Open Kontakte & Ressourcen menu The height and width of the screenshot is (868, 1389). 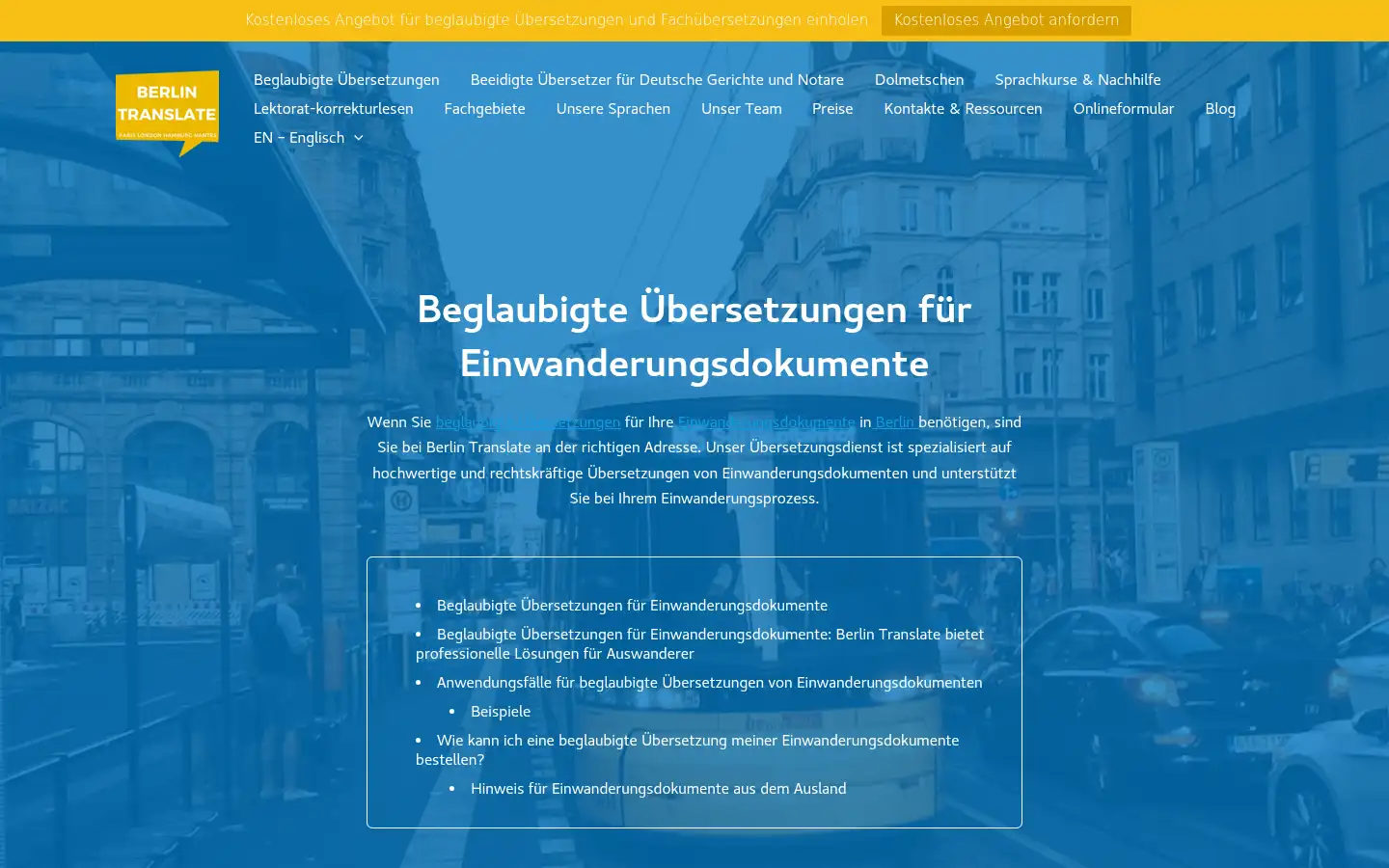963,109
